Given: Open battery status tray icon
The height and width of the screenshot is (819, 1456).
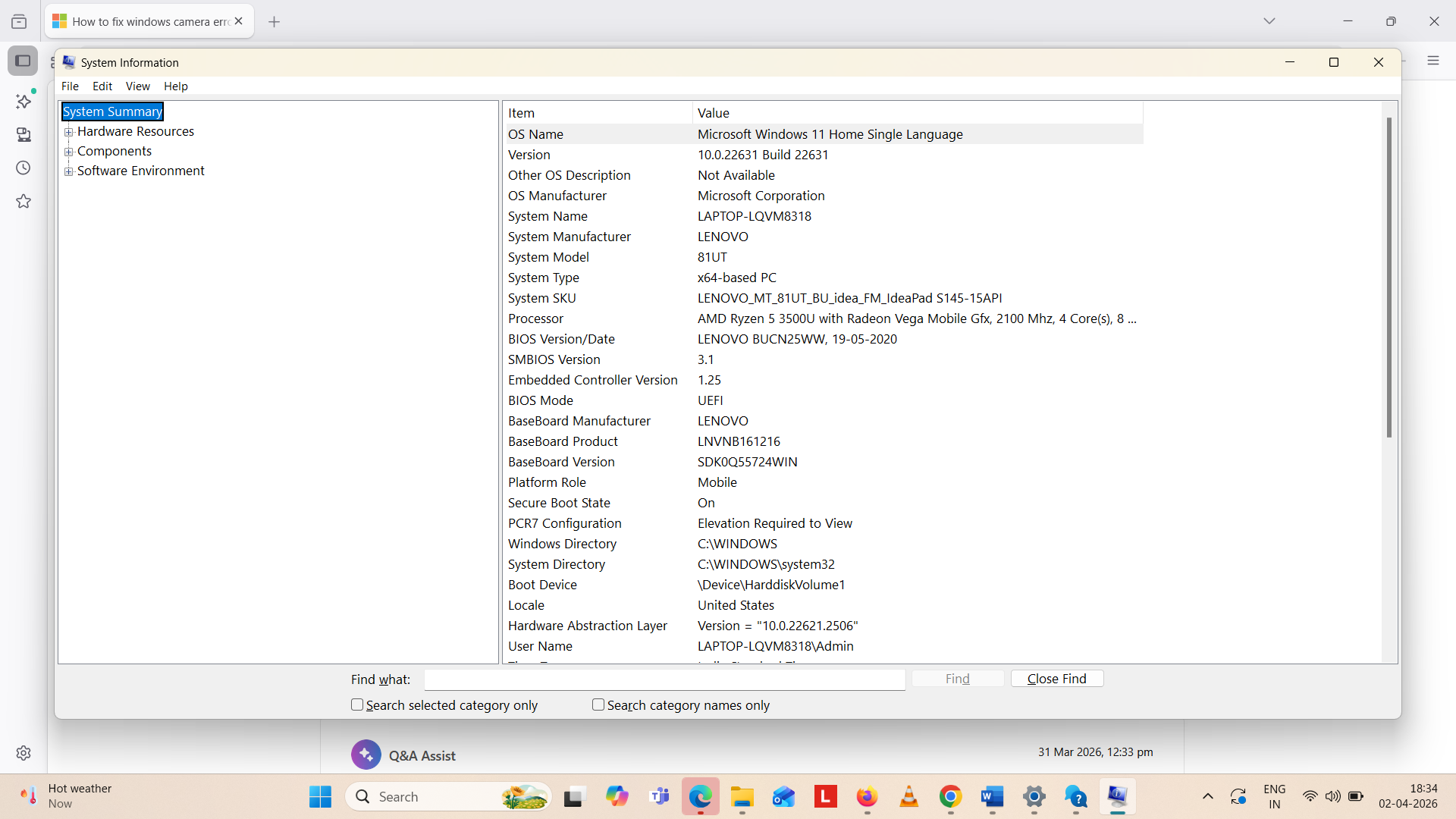Looking at the screenshot, I should pyautogui.click(x=1356, y=796).
